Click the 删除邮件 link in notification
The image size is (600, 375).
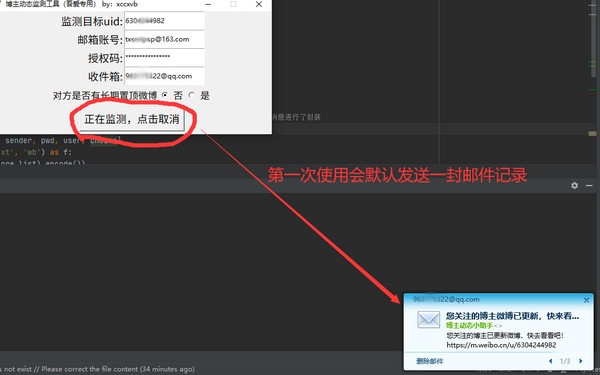(429, 361)
